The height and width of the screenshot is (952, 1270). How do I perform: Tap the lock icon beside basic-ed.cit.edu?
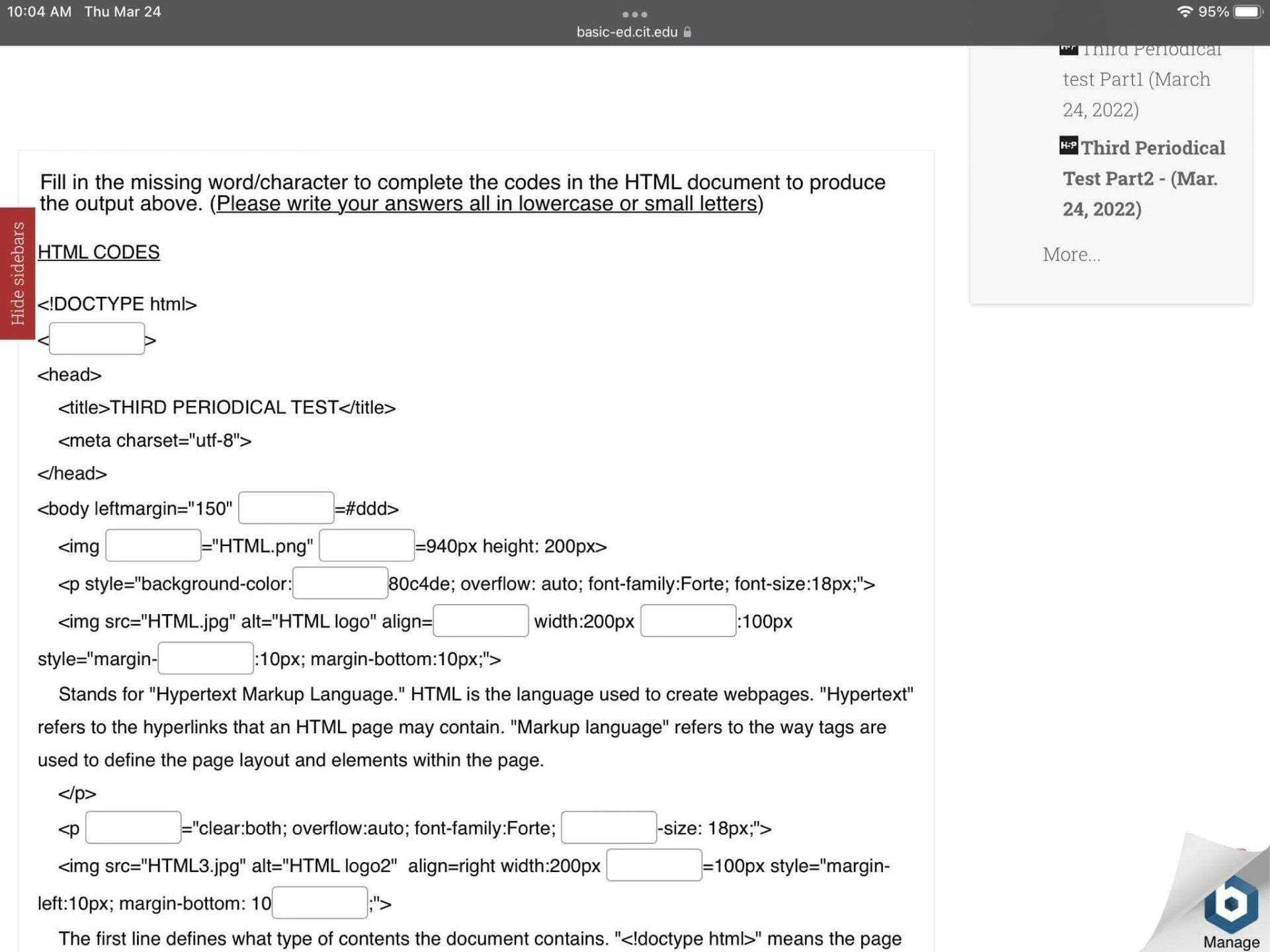(x=687, y=32)
